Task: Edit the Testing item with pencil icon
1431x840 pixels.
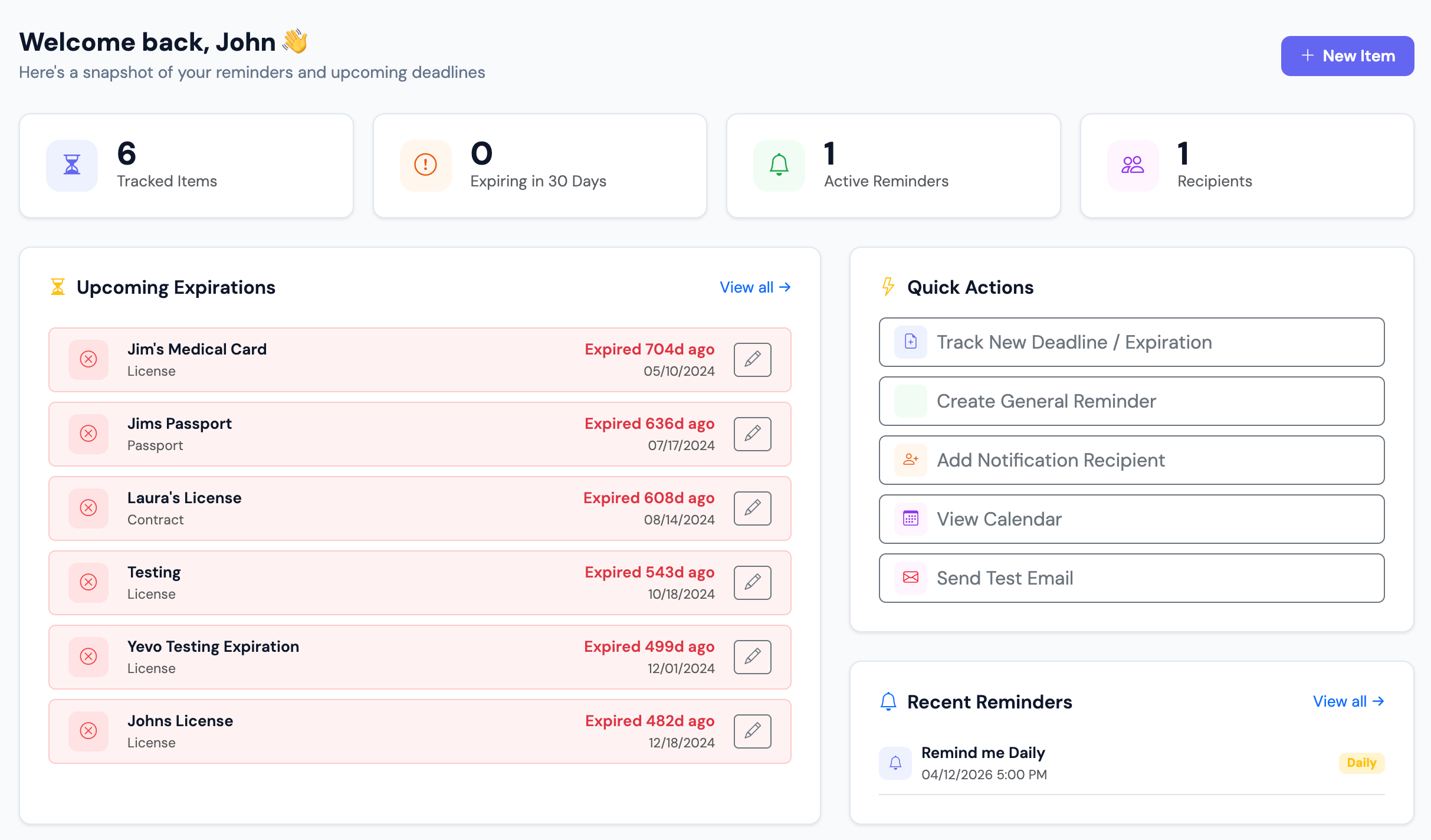Action: 753,582
